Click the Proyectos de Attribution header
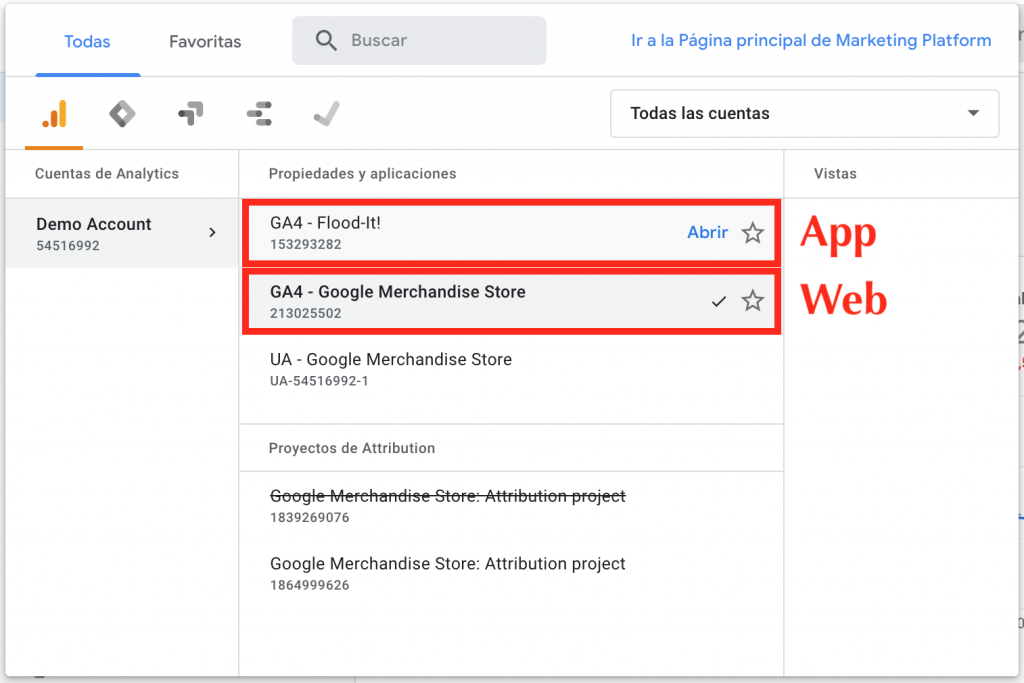 (x=352, y=448)
